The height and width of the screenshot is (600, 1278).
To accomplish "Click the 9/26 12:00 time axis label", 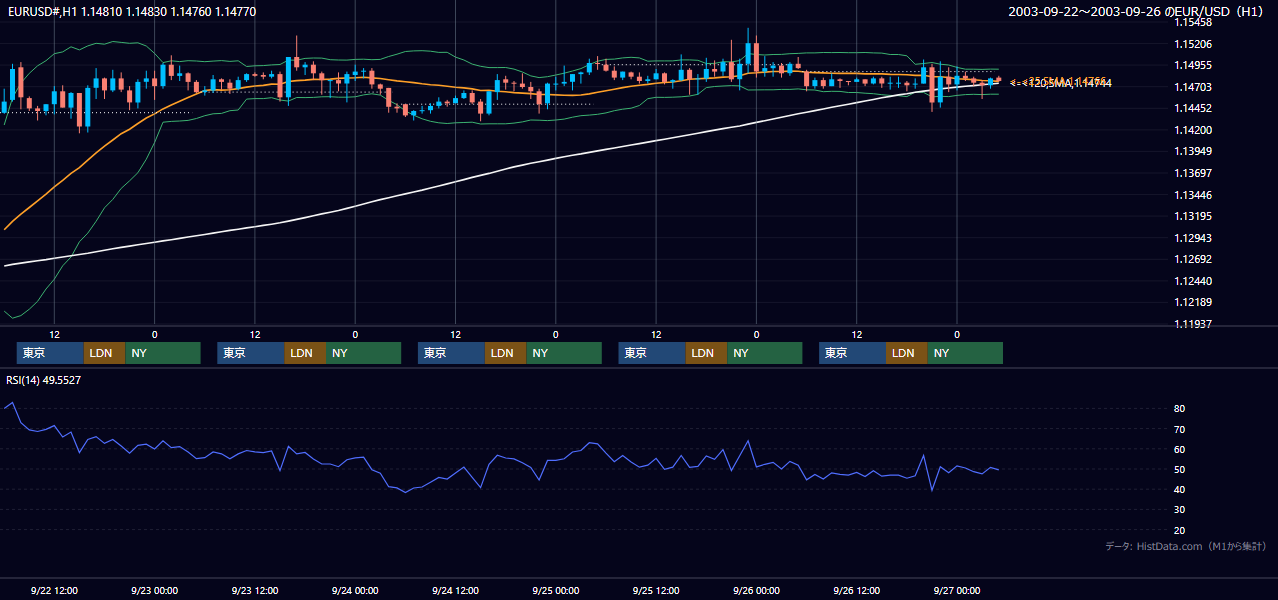I will [x=857, y=591].
